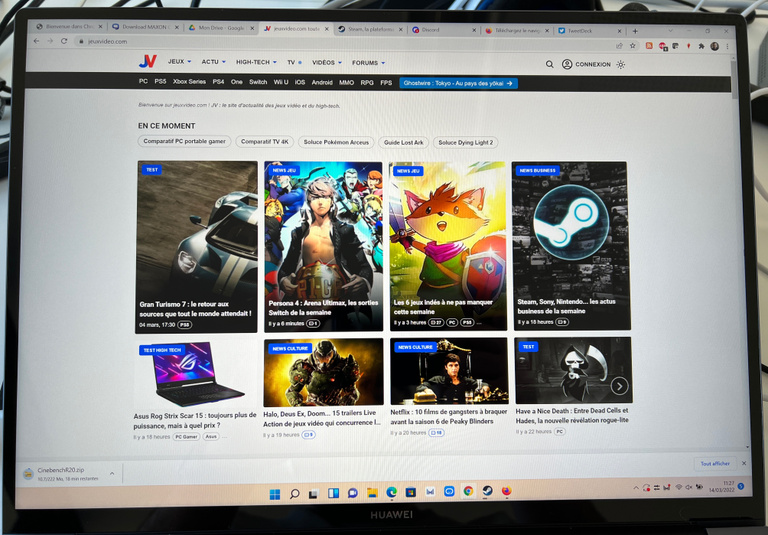The width and height of the screenshot is (768, 535).
Task: Open a new tab with plus button
Action: [x=635, y=31]
